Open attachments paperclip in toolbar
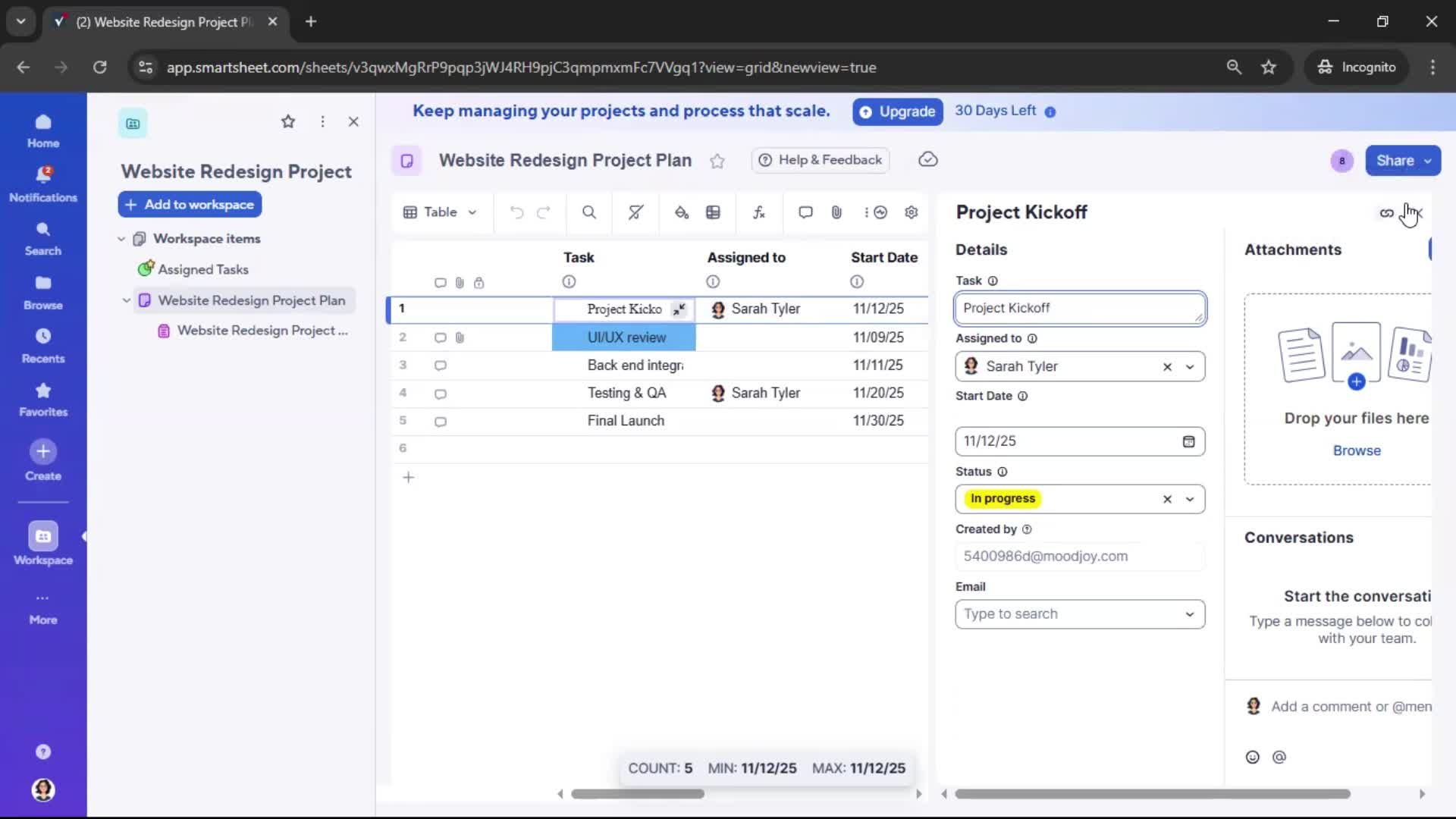 point(836,212)
